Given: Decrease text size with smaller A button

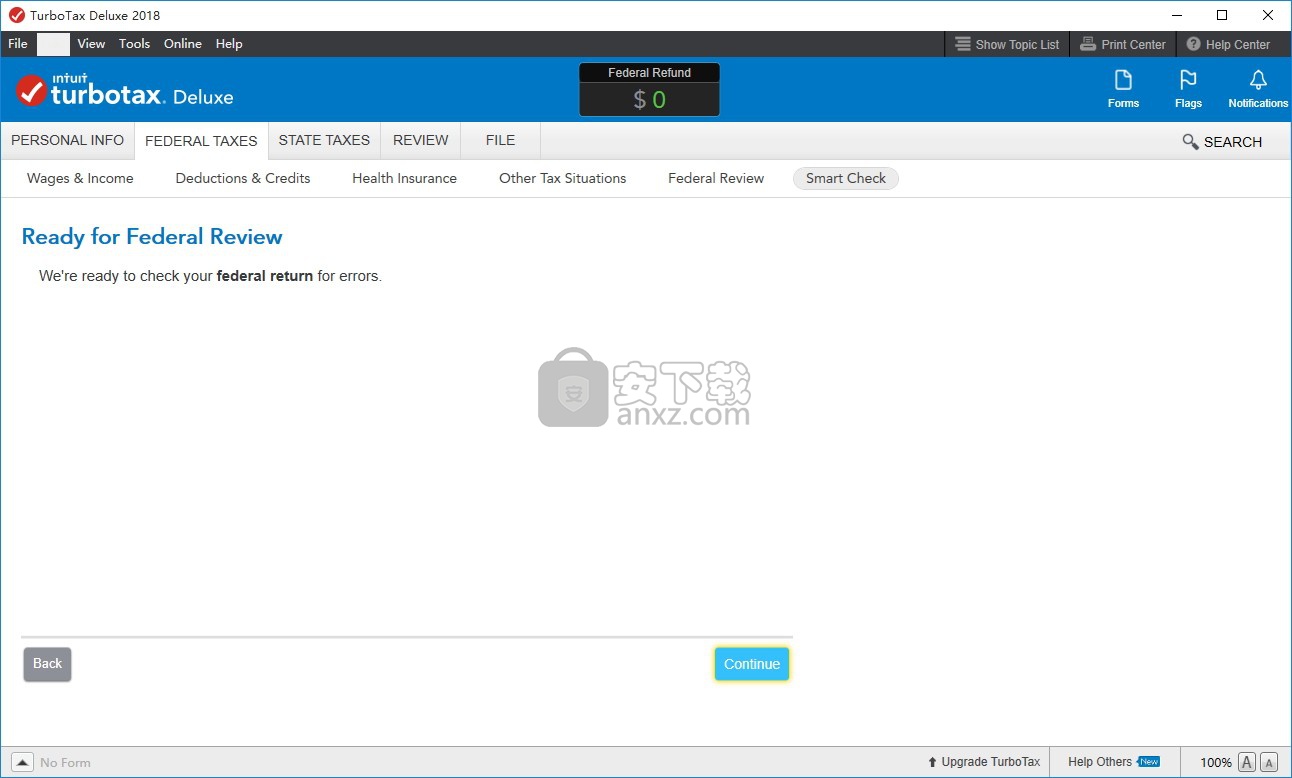Looking at the screenshot, I should click(x=1268, y=762).
